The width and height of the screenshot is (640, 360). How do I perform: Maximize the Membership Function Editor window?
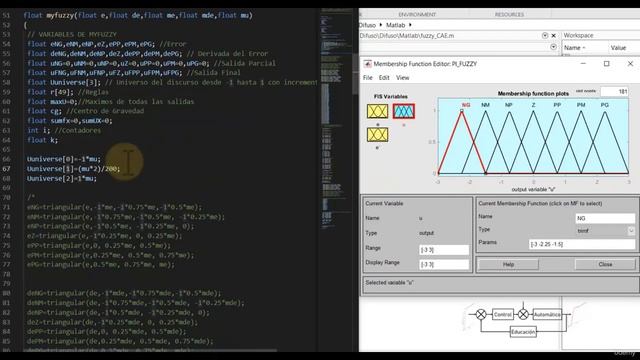pos(607,64)
